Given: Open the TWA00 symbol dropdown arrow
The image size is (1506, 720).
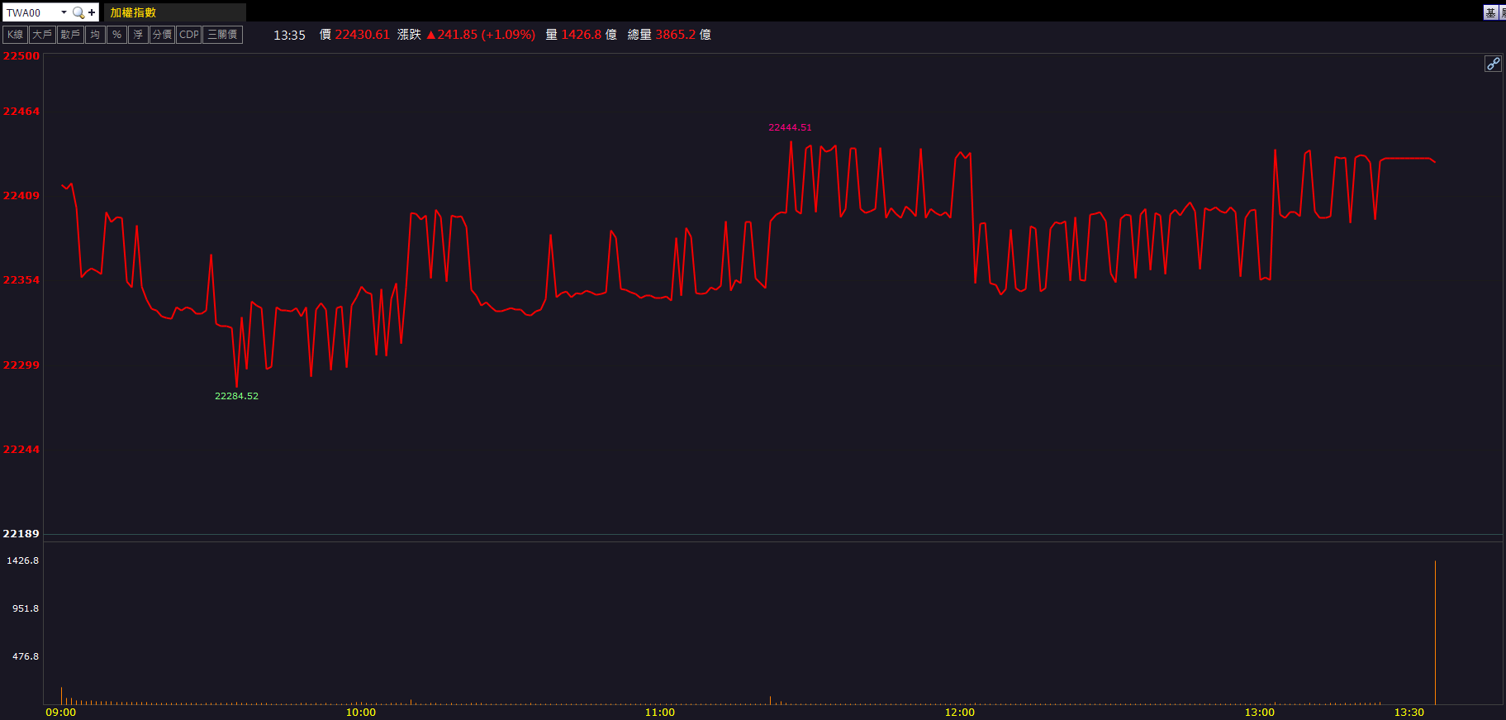Looking at the screenshot, I should click(64, 12).
